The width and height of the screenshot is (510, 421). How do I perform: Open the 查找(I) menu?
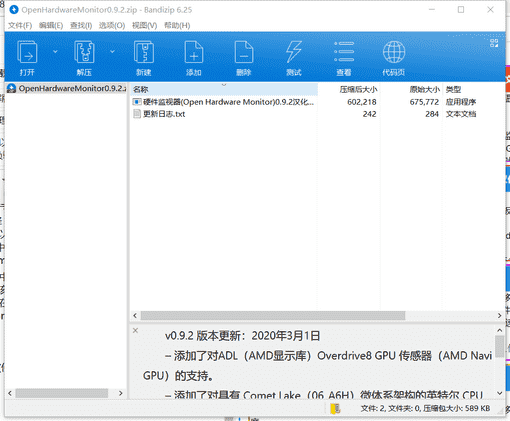(x=81, y=25)
